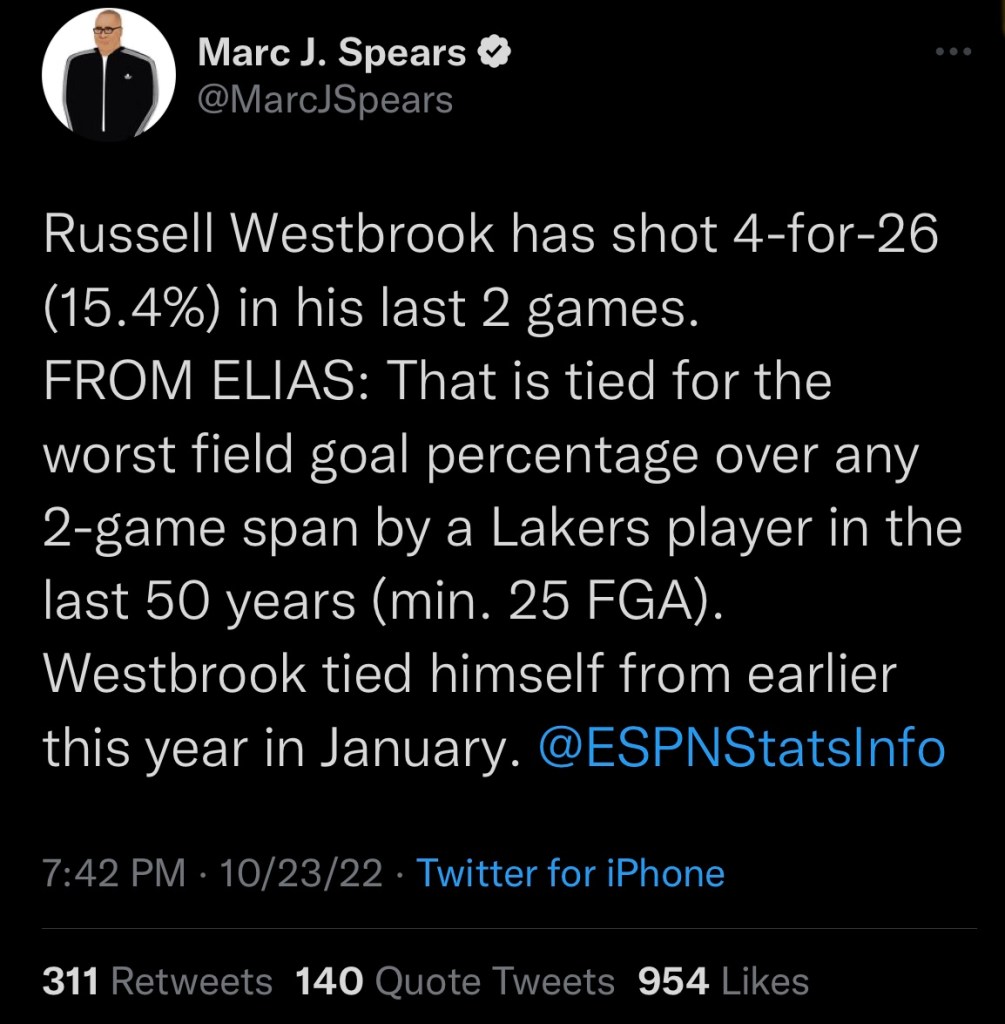View the 140 Quote Tweets list
Viewport: 1005px width, 1024px height.
[x=456, y=981]
